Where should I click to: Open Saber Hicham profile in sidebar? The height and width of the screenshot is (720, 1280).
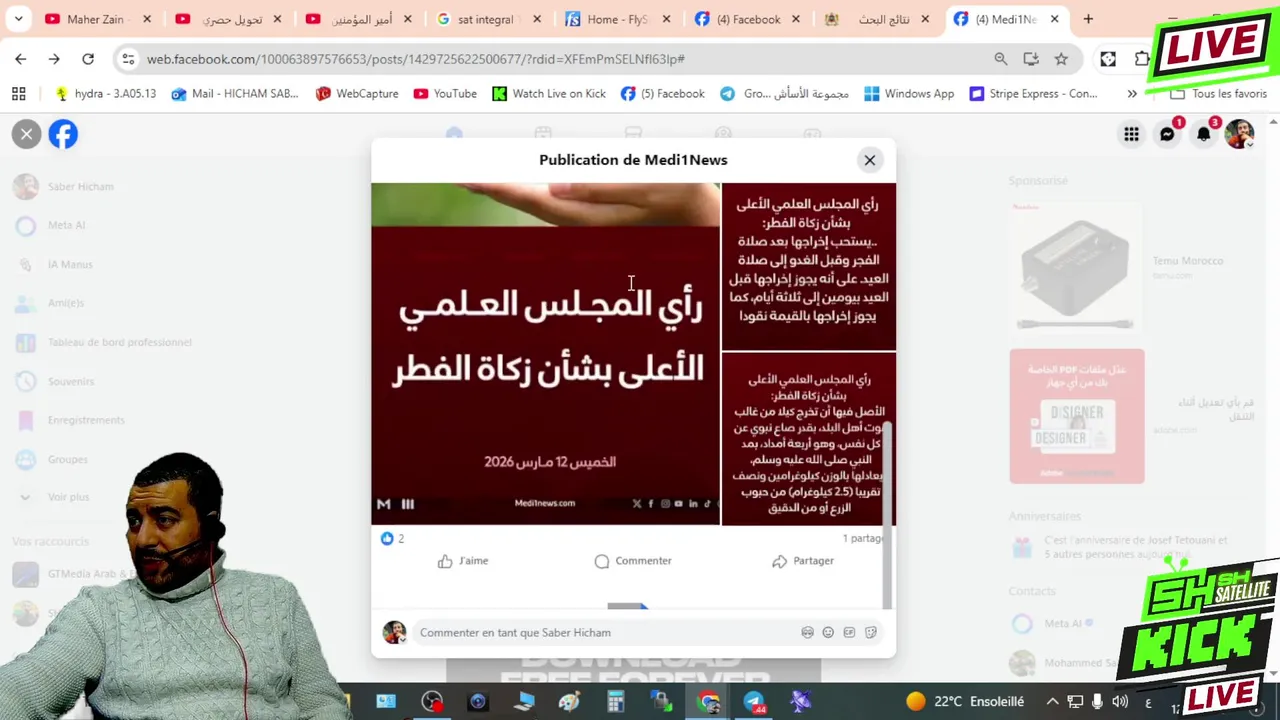click(x=65, y=187)
